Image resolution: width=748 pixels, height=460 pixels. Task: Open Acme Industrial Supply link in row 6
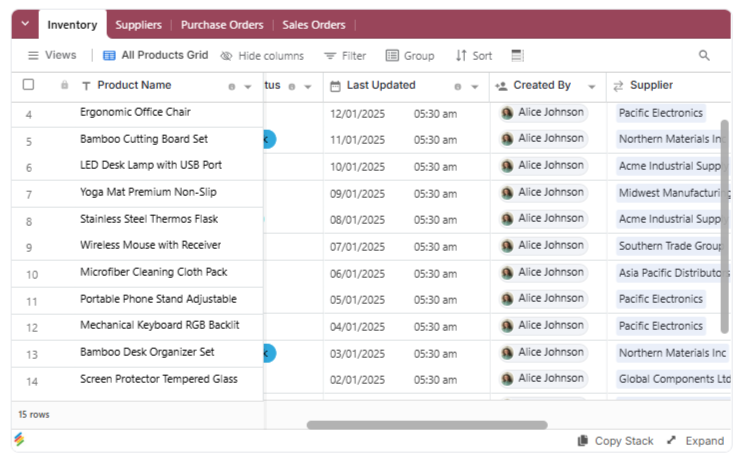(x=673, y=166)
